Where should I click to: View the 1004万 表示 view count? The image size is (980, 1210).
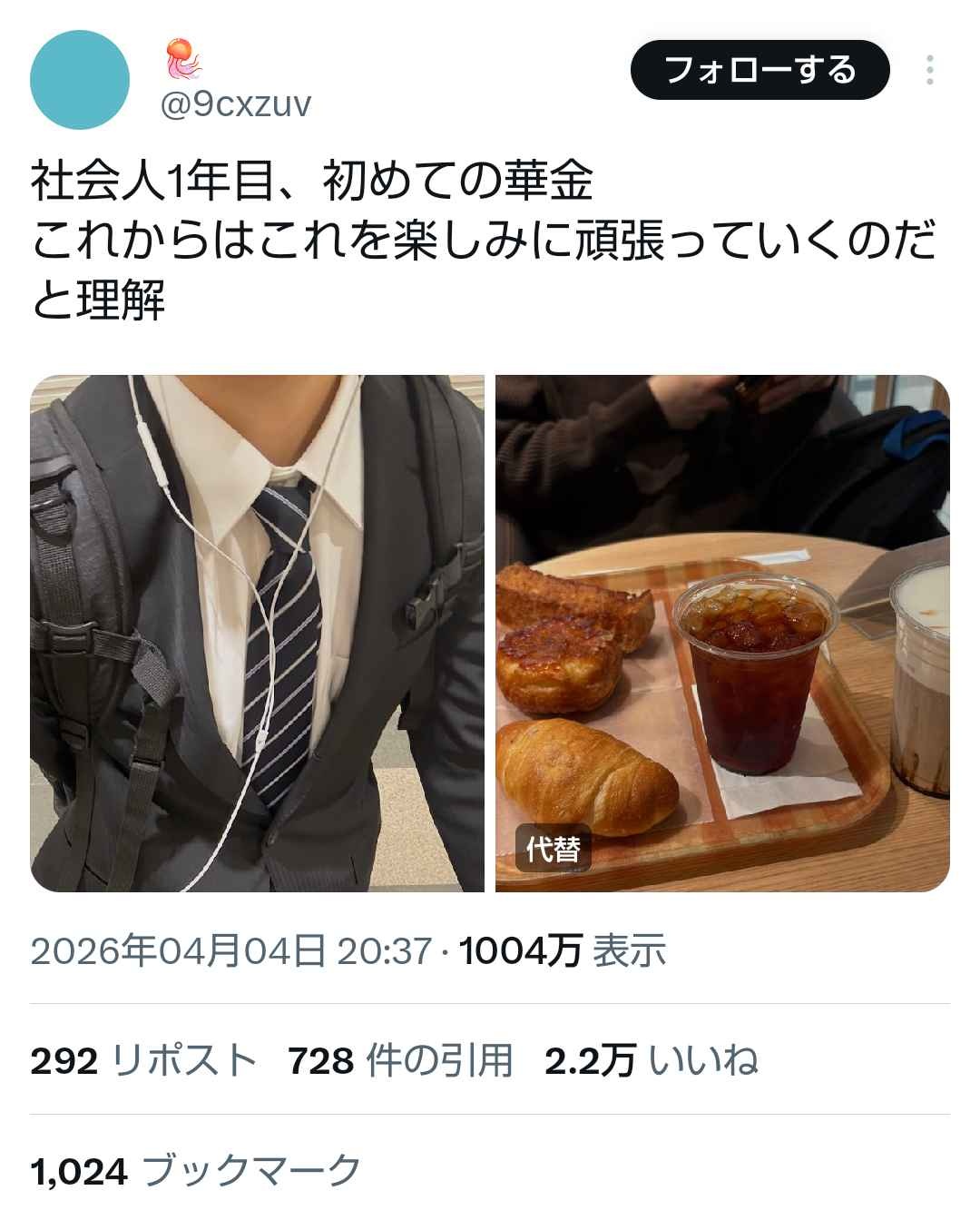563,950
